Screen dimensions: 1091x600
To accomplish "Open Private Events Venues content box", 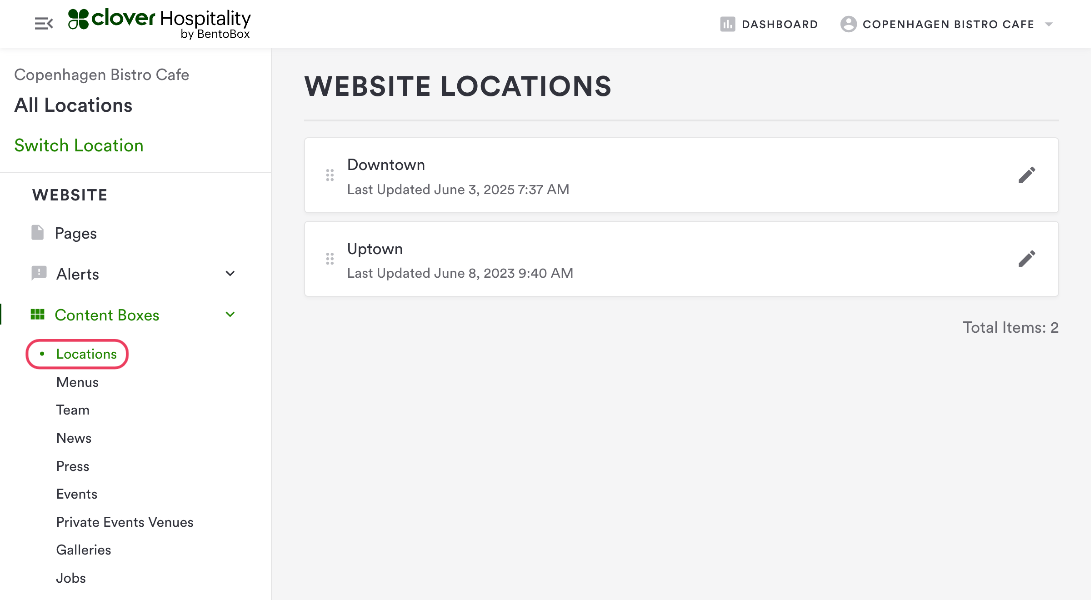I will click(x=125, y=522).
